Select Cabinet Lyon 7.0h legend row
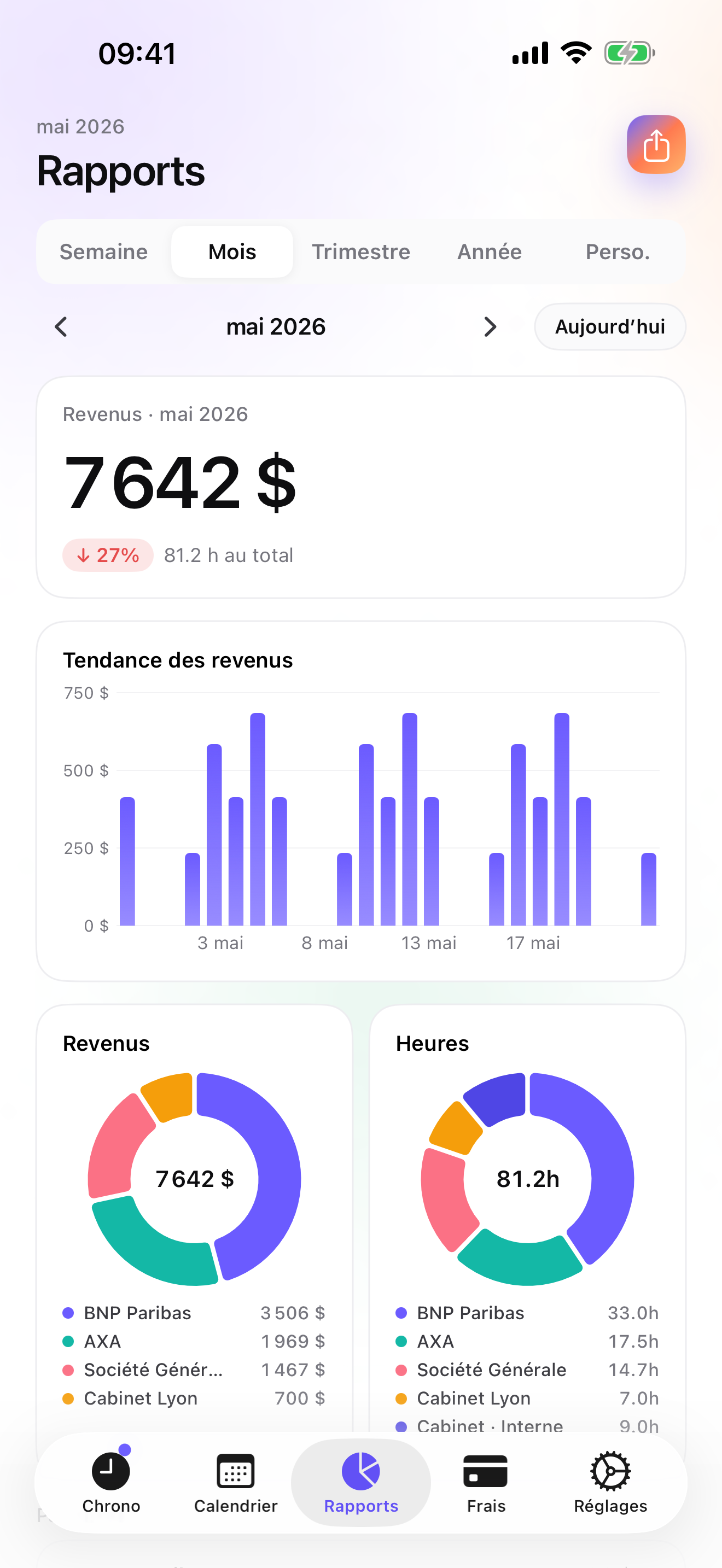The image size is (722, 1568). tap(527, 1398)
